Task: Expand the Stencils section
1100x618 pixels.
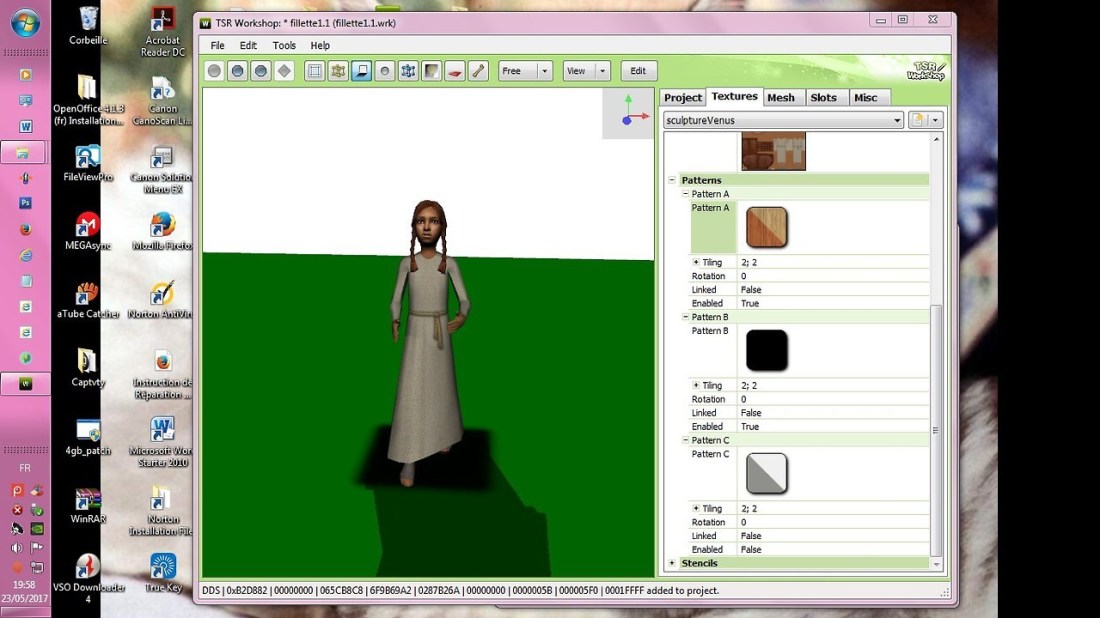Action: [672, 563]
